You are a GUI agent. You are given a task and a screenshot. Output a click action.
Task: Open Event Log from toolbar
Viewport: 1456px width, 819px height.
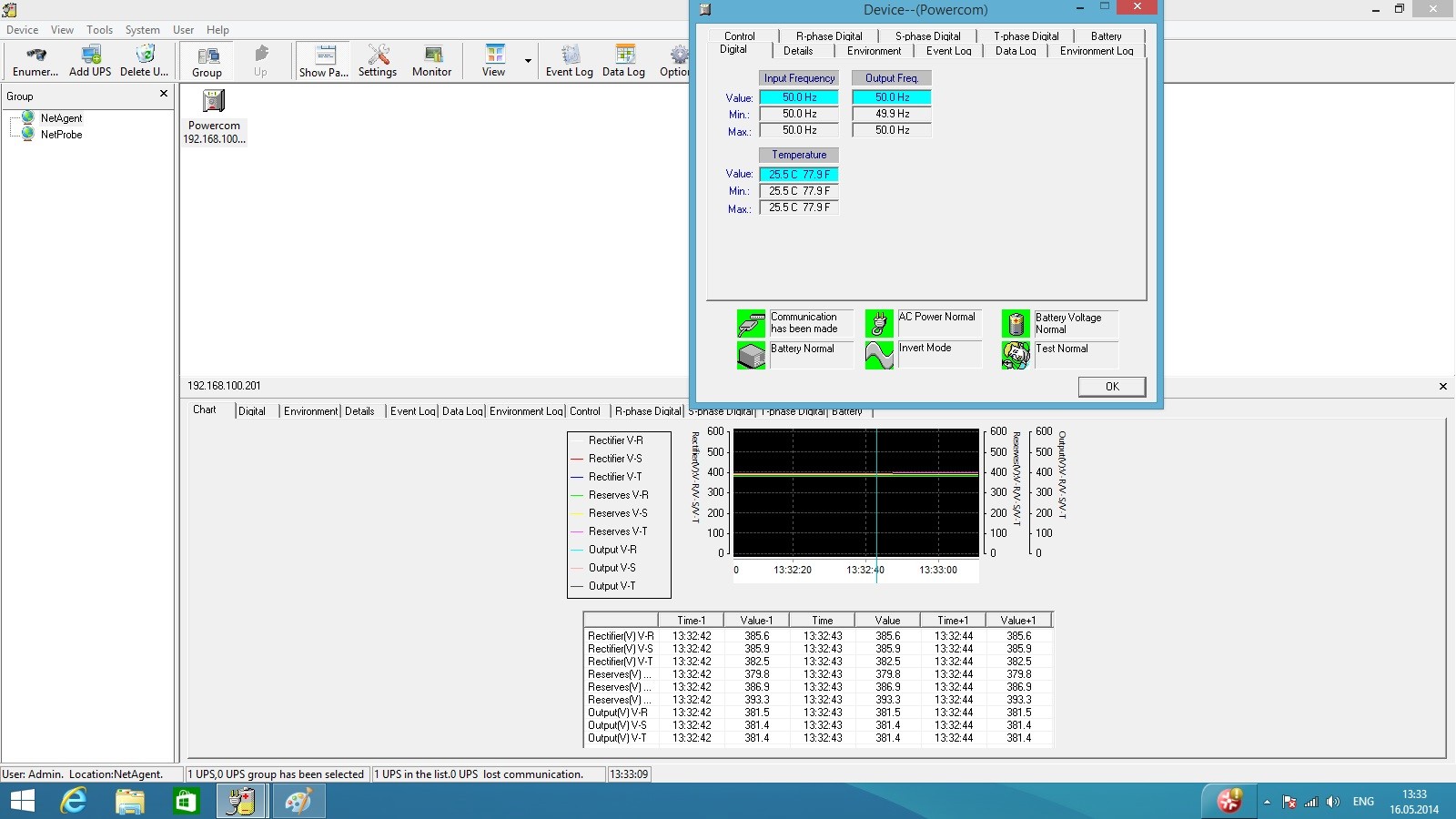pyautogui.click(x=570, y=61)
